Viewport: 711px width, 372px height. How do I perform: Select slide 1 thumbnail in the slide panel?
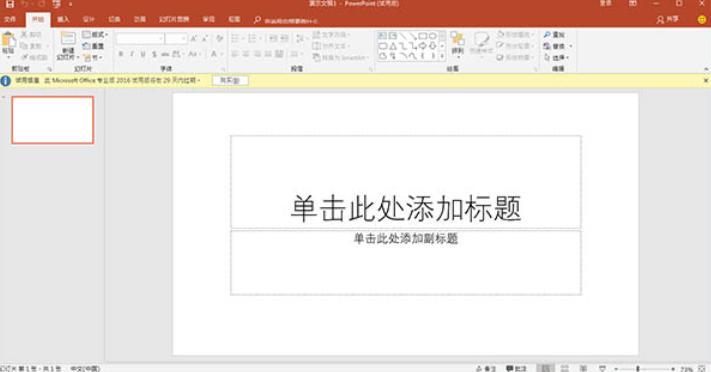[53, 120]
